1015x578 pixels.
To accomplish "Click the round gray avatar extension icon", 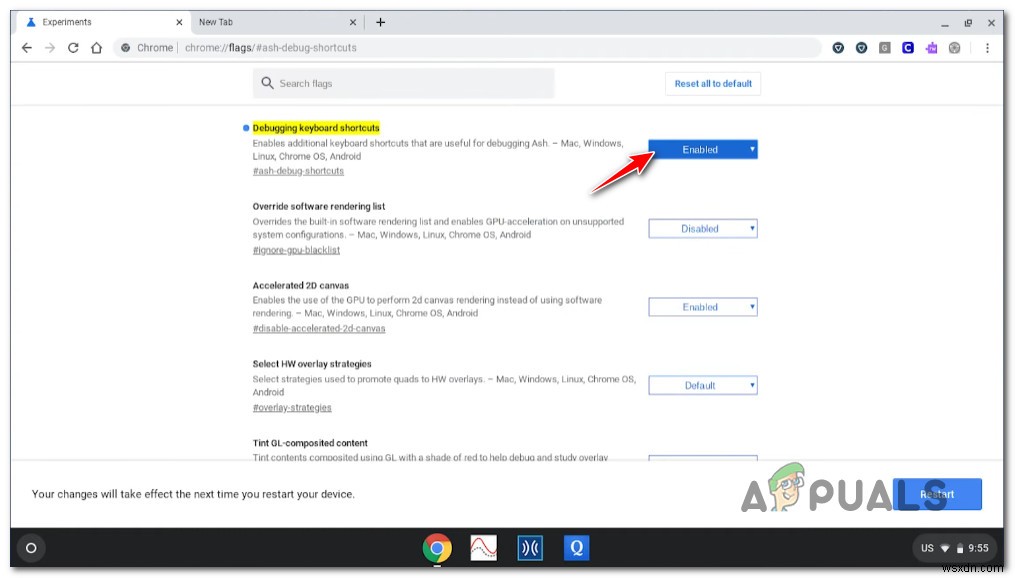I will tap(955, 48).
